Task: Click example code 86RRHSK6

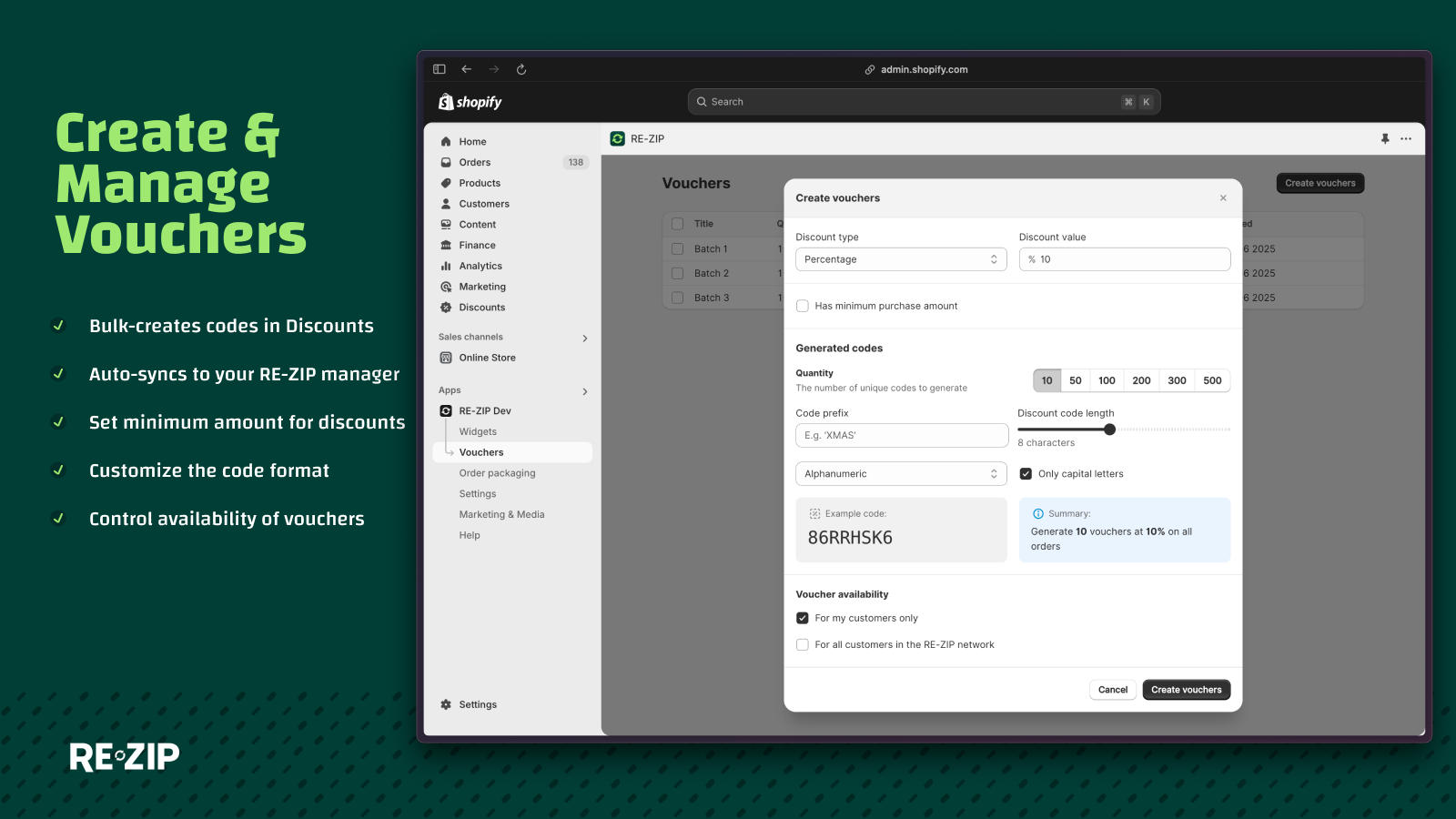Action: click(850, 538)
